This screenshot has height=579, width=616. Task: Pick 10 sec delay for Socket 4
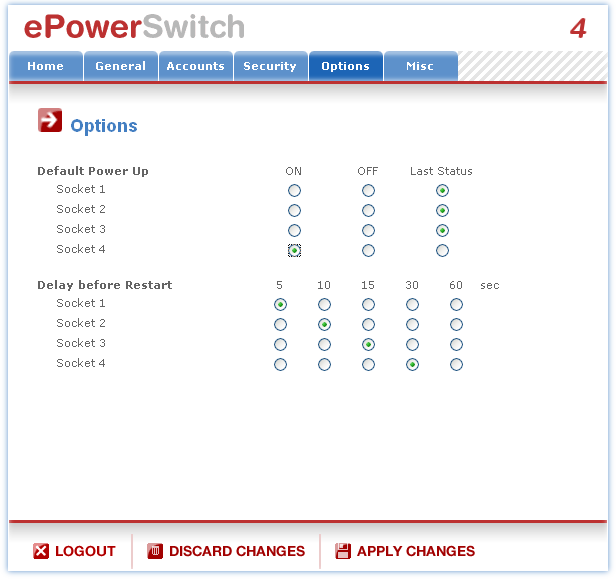[x=324, y=364]
